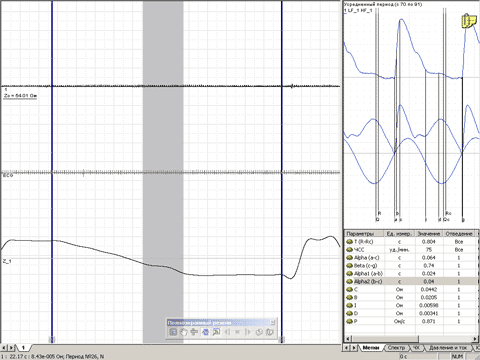Step back with the previous-frame control
This screenshot has width=480, height=360.
(227, 332)
